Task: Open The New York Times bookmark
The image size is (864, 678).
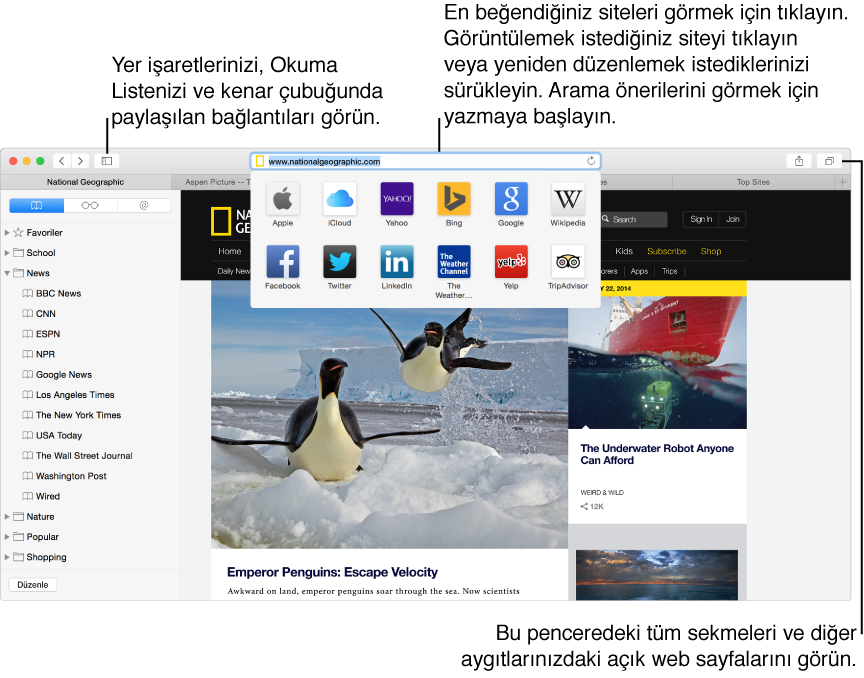Action: pyautogui.click(x=78, y=415)
